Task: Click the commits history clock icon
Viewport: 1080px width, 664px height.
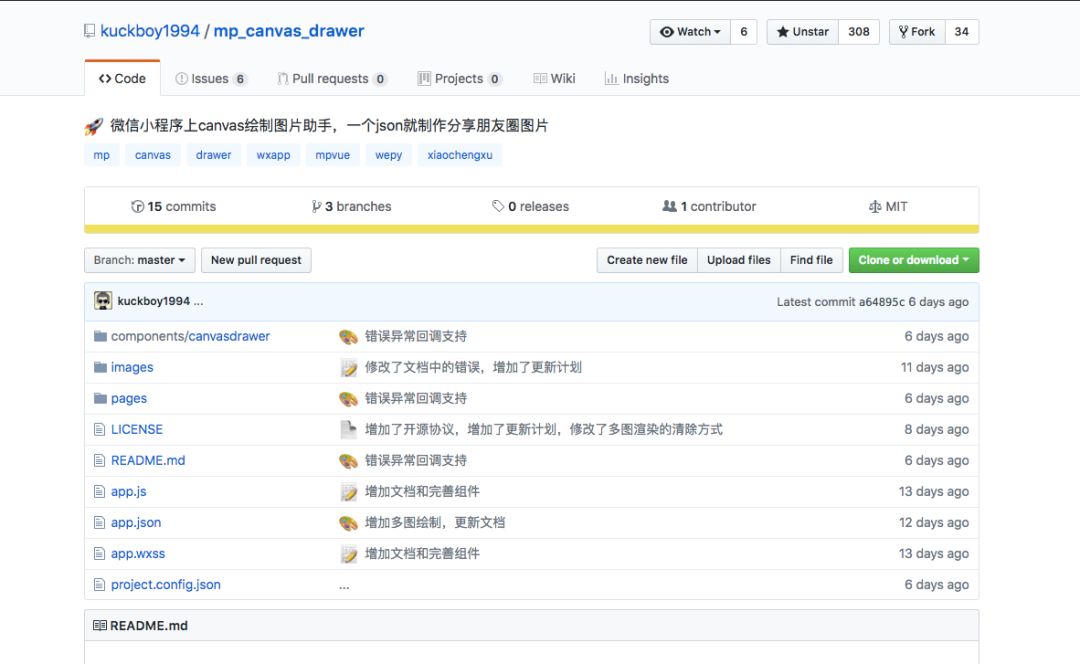Action: [137, 207]
